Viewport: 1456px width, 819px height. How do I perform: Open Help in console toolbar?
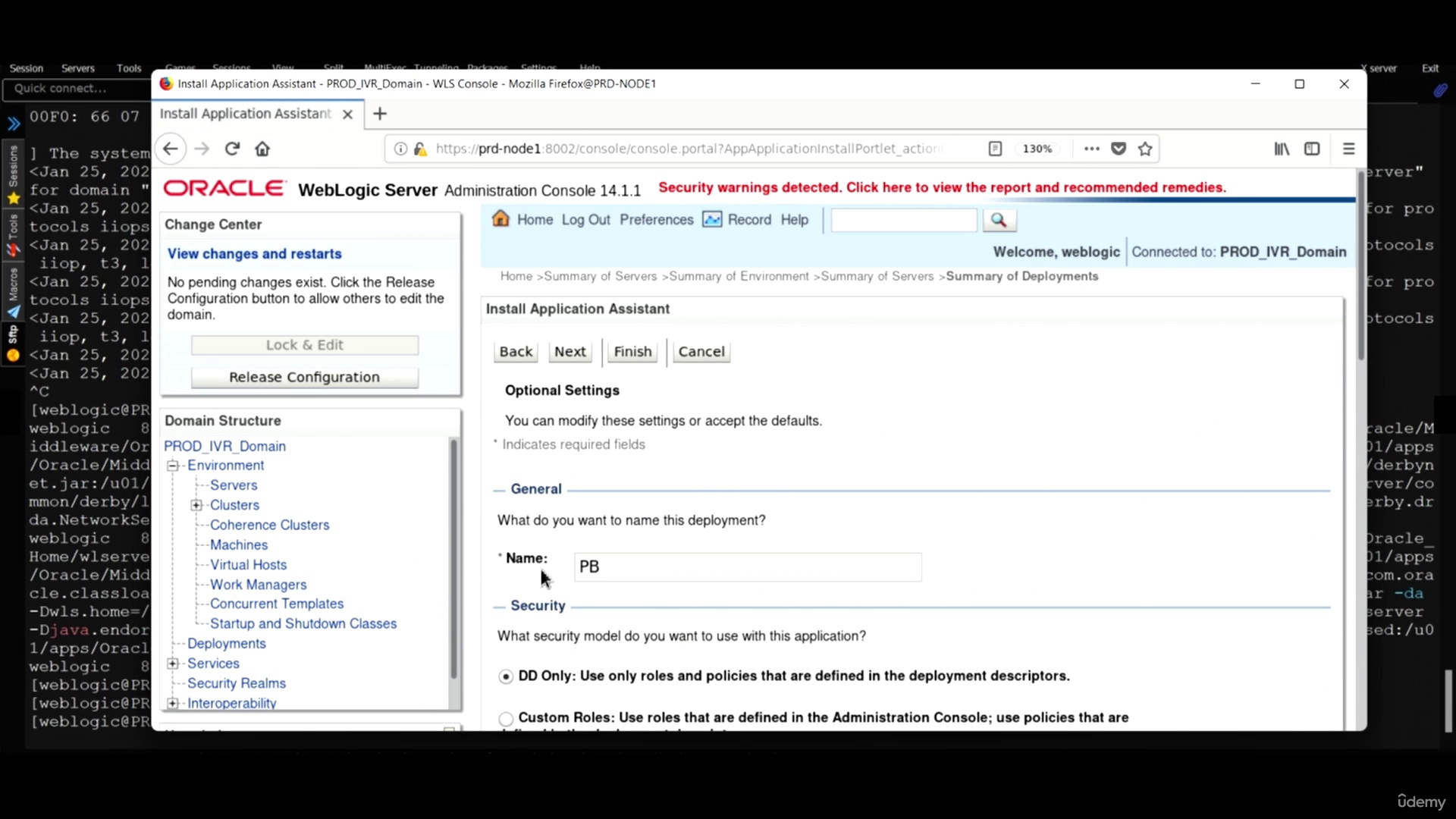tap(795, 220)
